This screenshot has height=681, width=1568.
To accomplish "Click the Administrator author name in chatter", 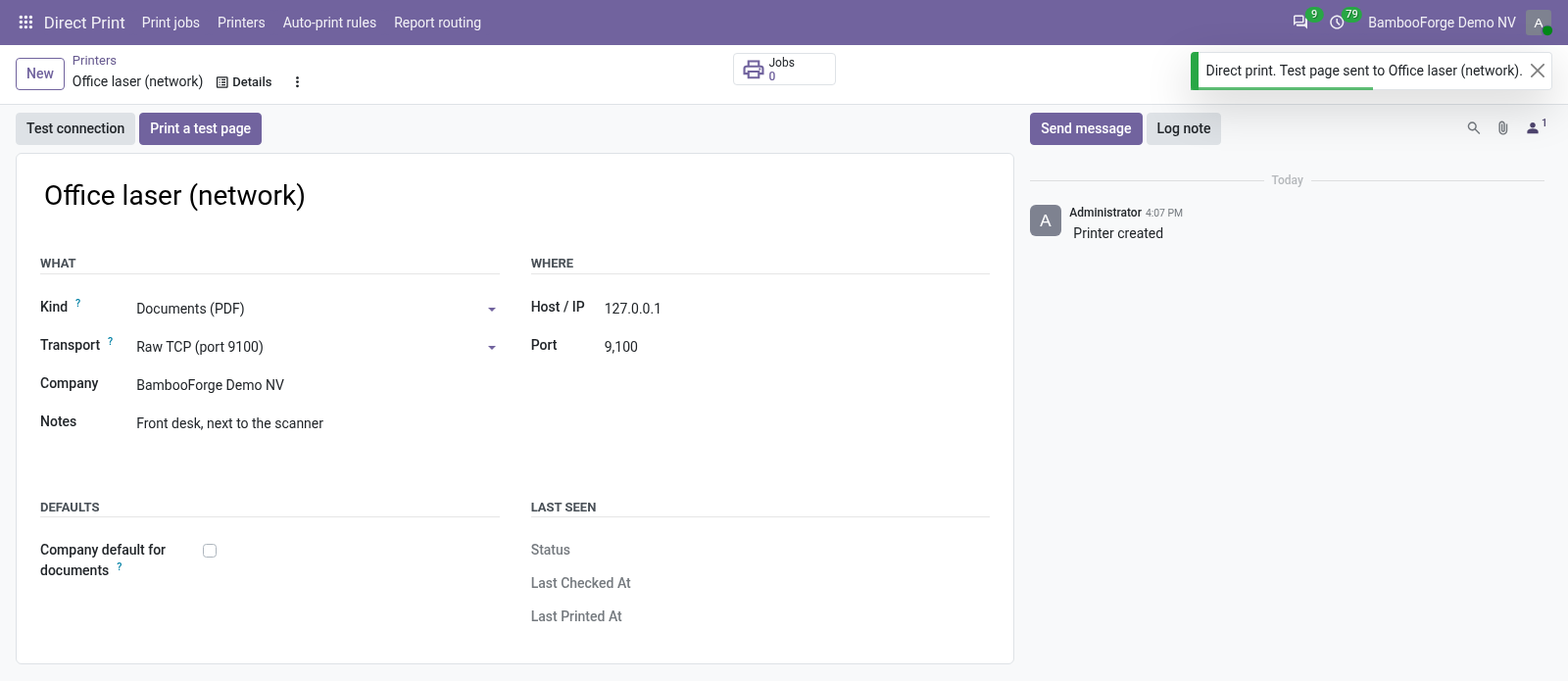I will pyautogui.click(x=1105, y=213).
